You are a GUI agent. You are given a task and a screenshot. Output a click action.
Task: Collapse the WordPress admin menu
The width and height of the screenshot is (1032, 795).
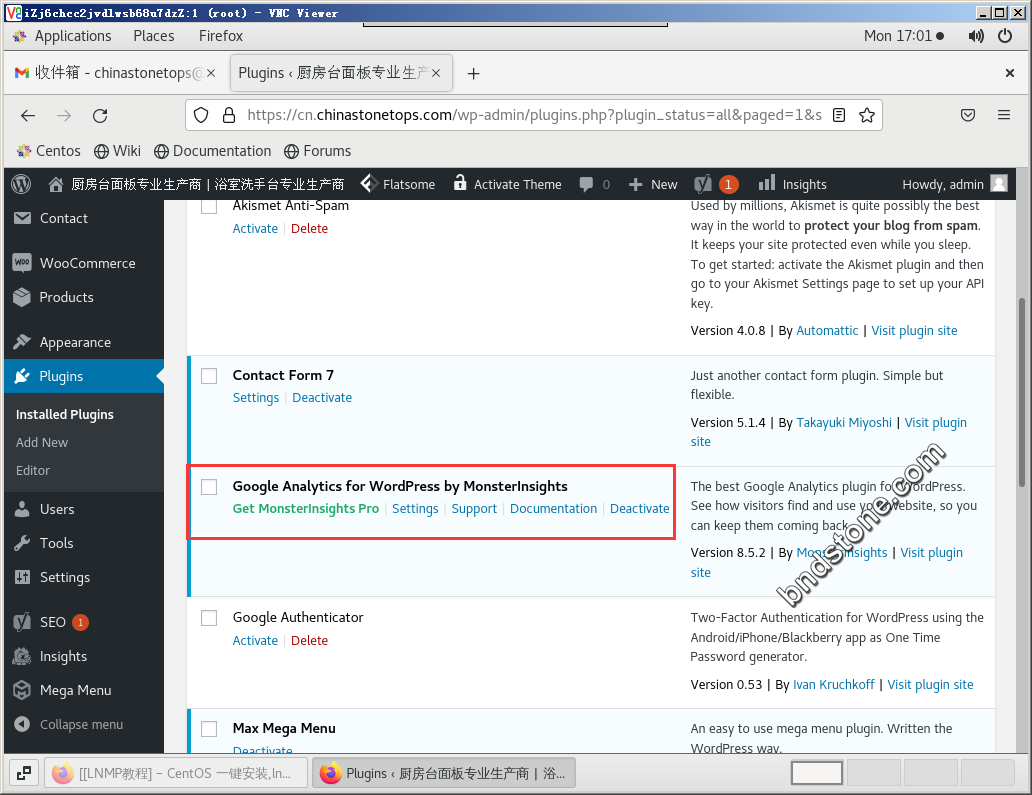coord(84,725)
